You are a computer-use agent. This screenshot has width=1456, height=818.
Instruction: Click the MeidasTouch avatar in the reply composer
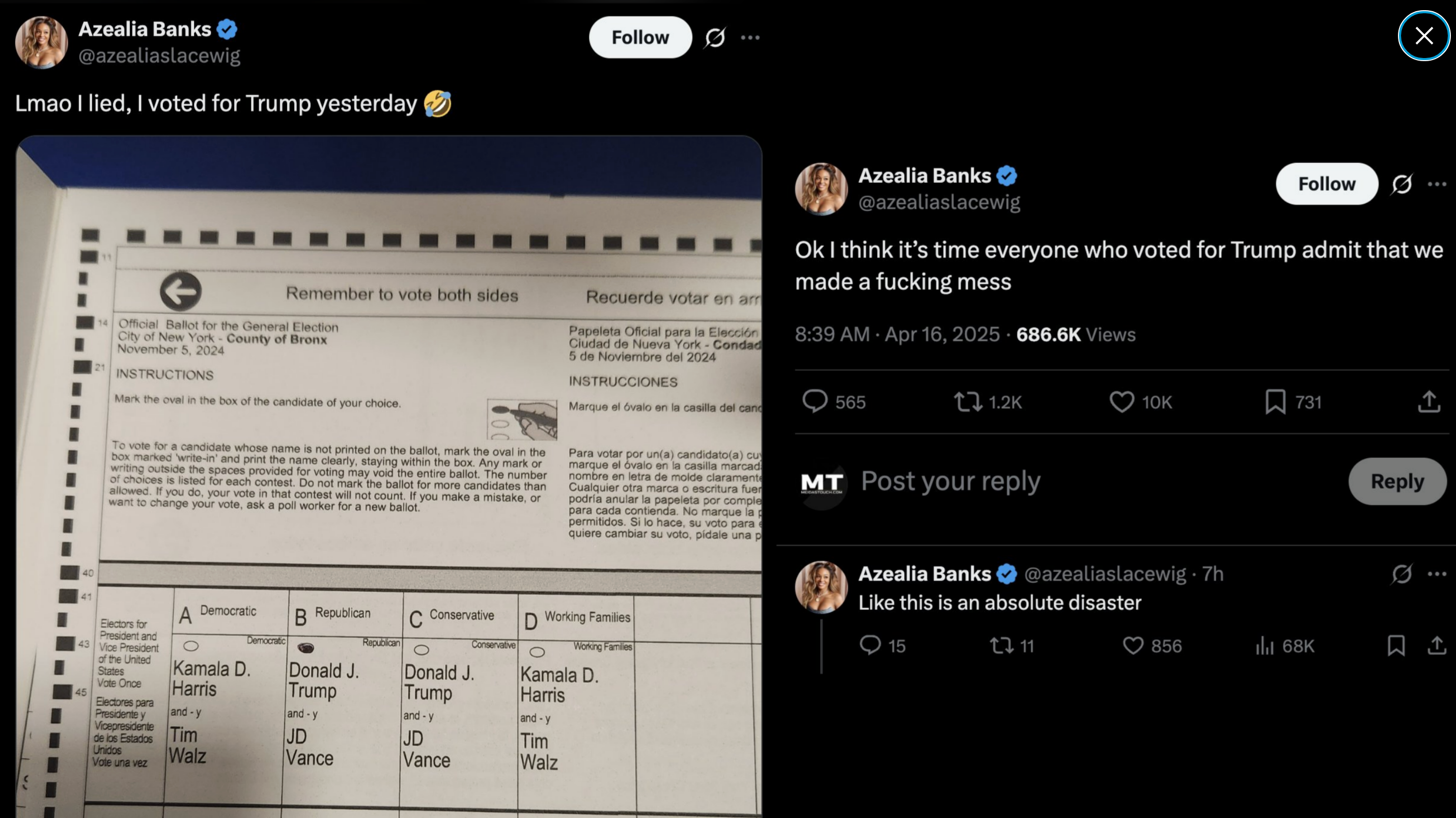(x=821, y=482)
